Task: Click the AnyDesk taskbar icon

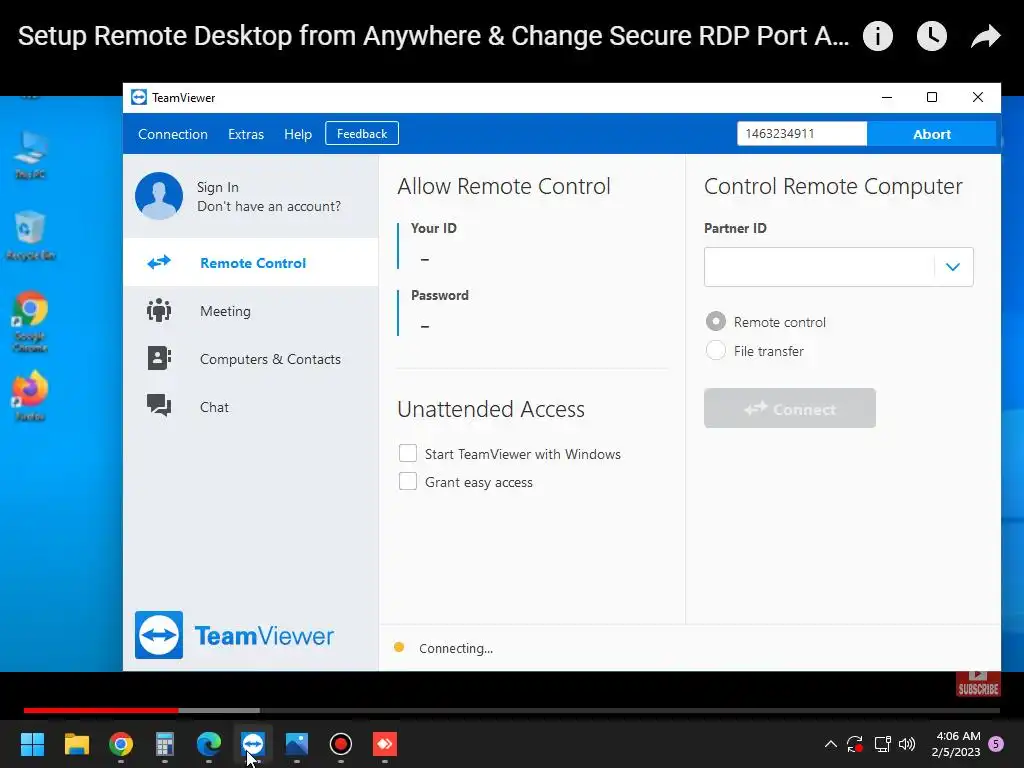Action: [385, 744]
